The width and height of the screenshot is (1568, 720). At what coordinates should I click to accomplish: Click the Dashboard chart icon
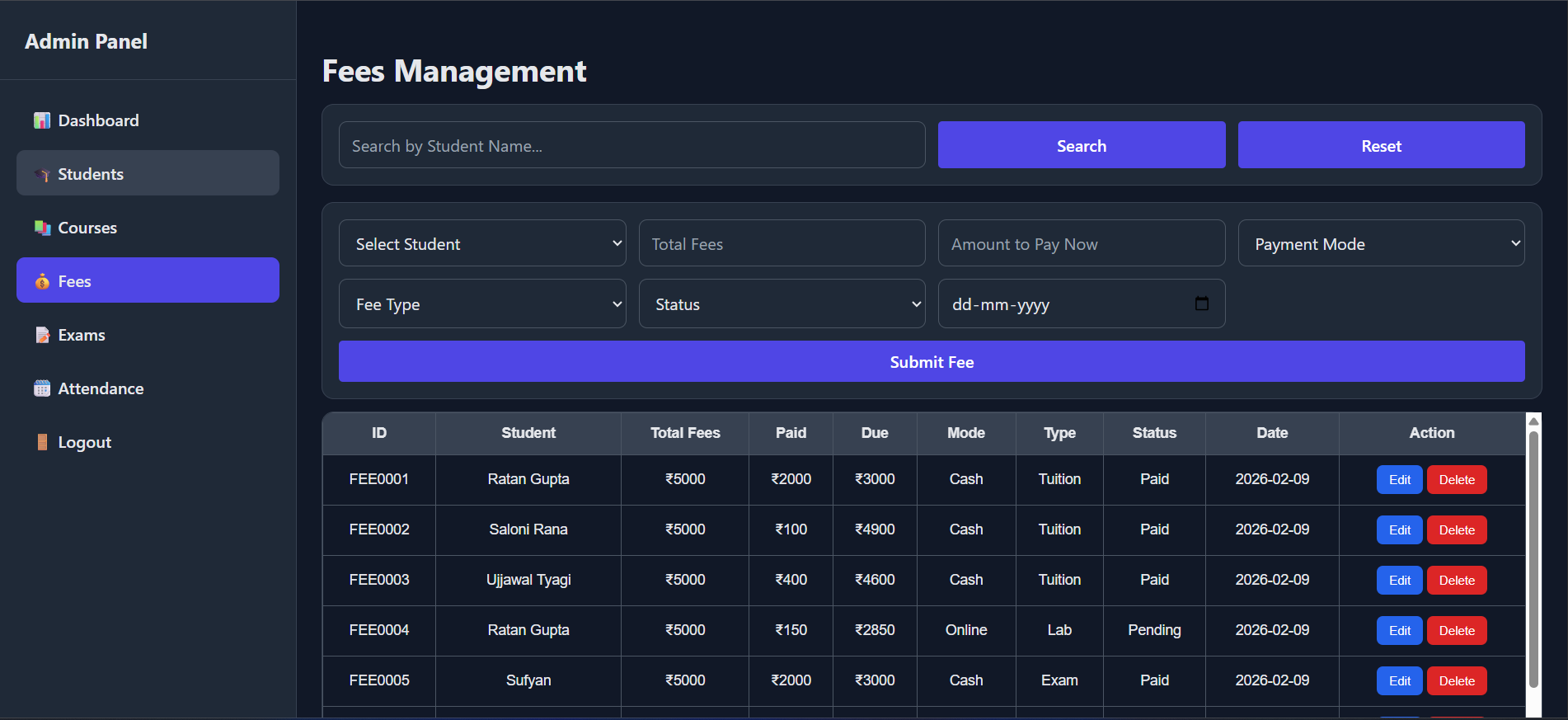click(42, 120)
